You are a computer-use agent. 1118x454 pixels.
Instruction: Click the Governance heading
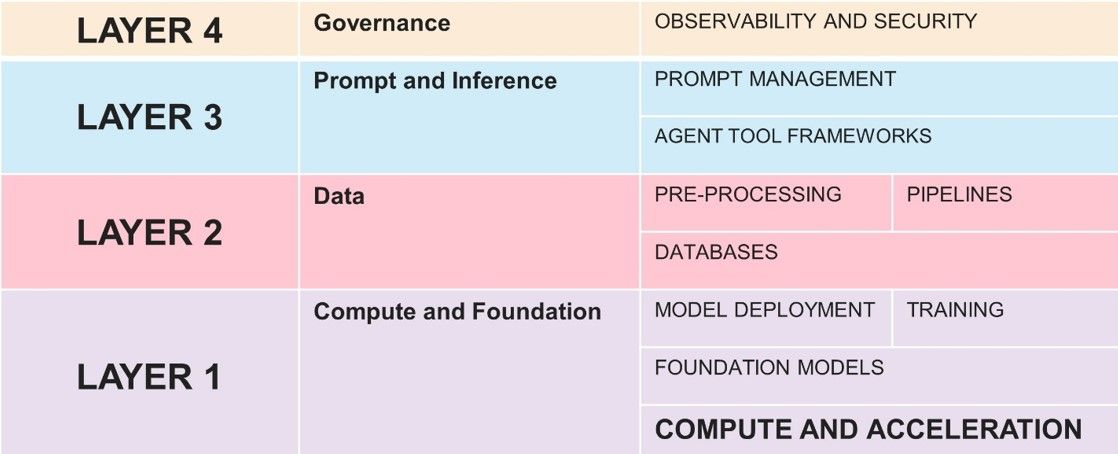tap(381, 23)
